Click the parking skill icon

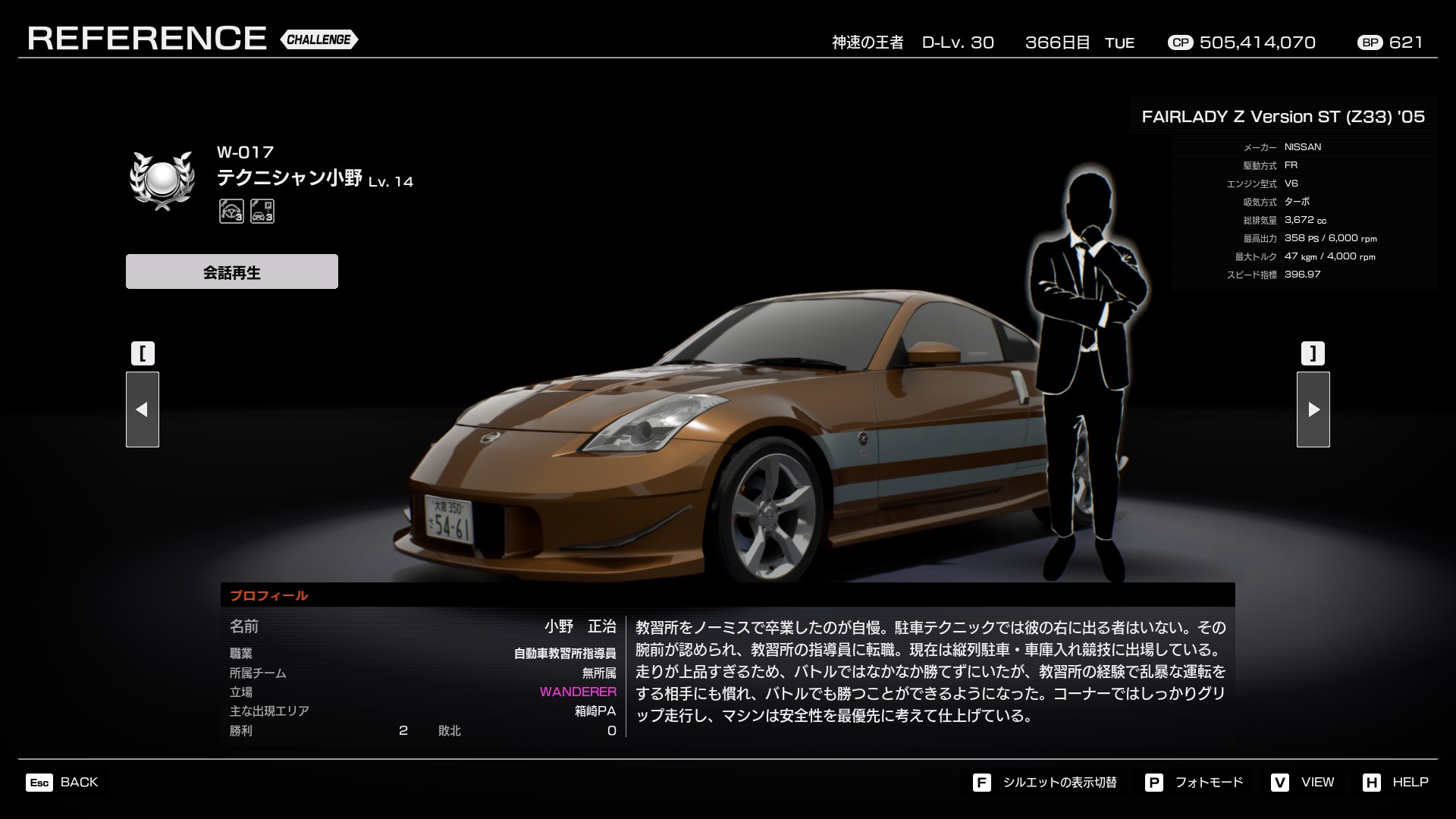262,211
